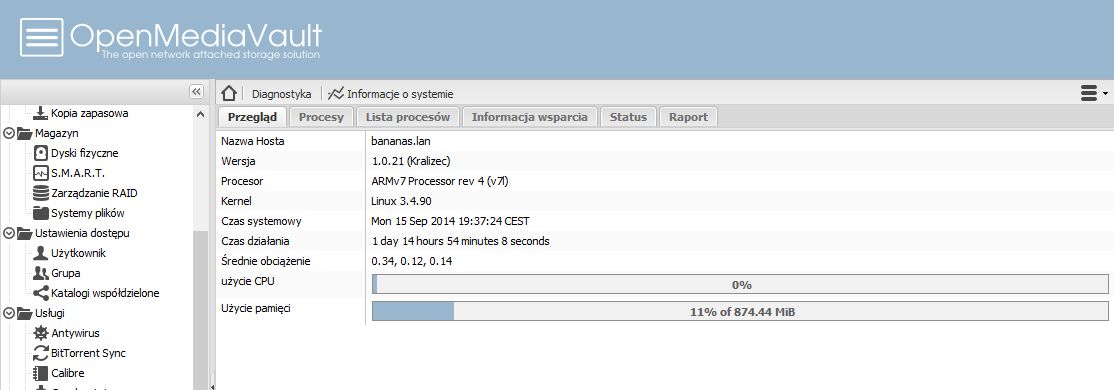This screenshot has height=390, width=1114.
Task: Collapse the Magazyn tree node
Action: (x=9, y=133)
